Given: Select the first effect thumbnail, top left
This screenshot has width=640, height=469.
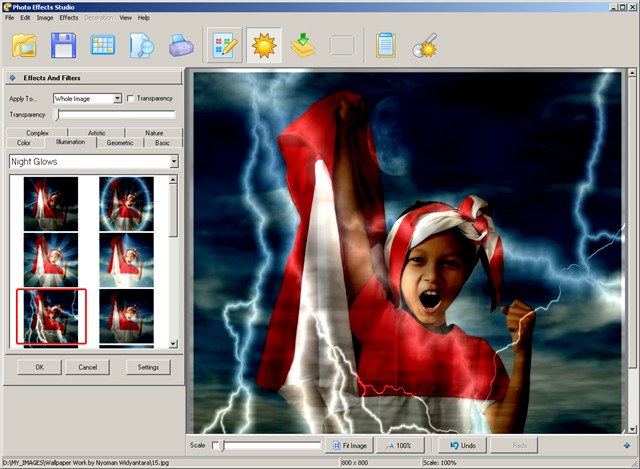Looking at the screenshot, I should [51, 204].
